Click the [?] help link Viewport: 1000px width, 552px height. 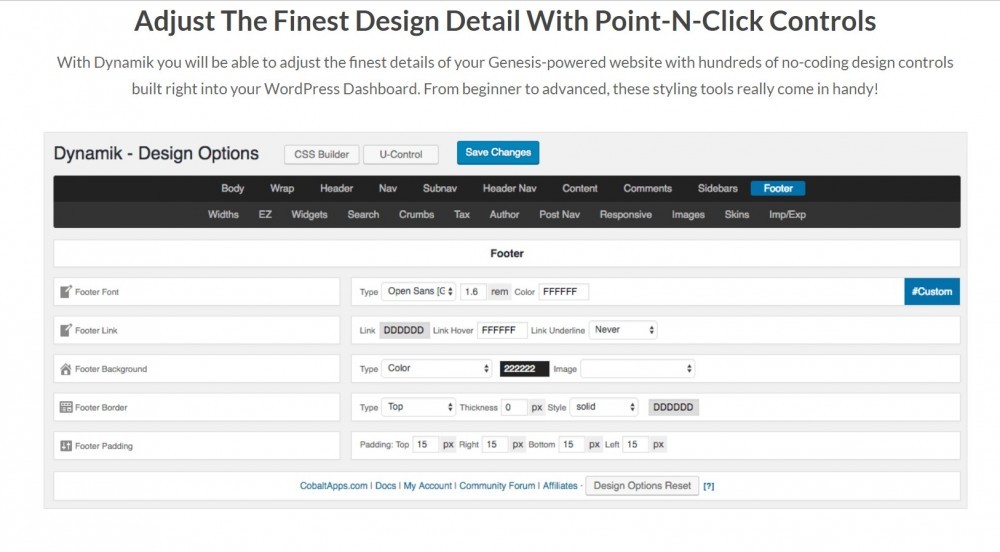709,486
